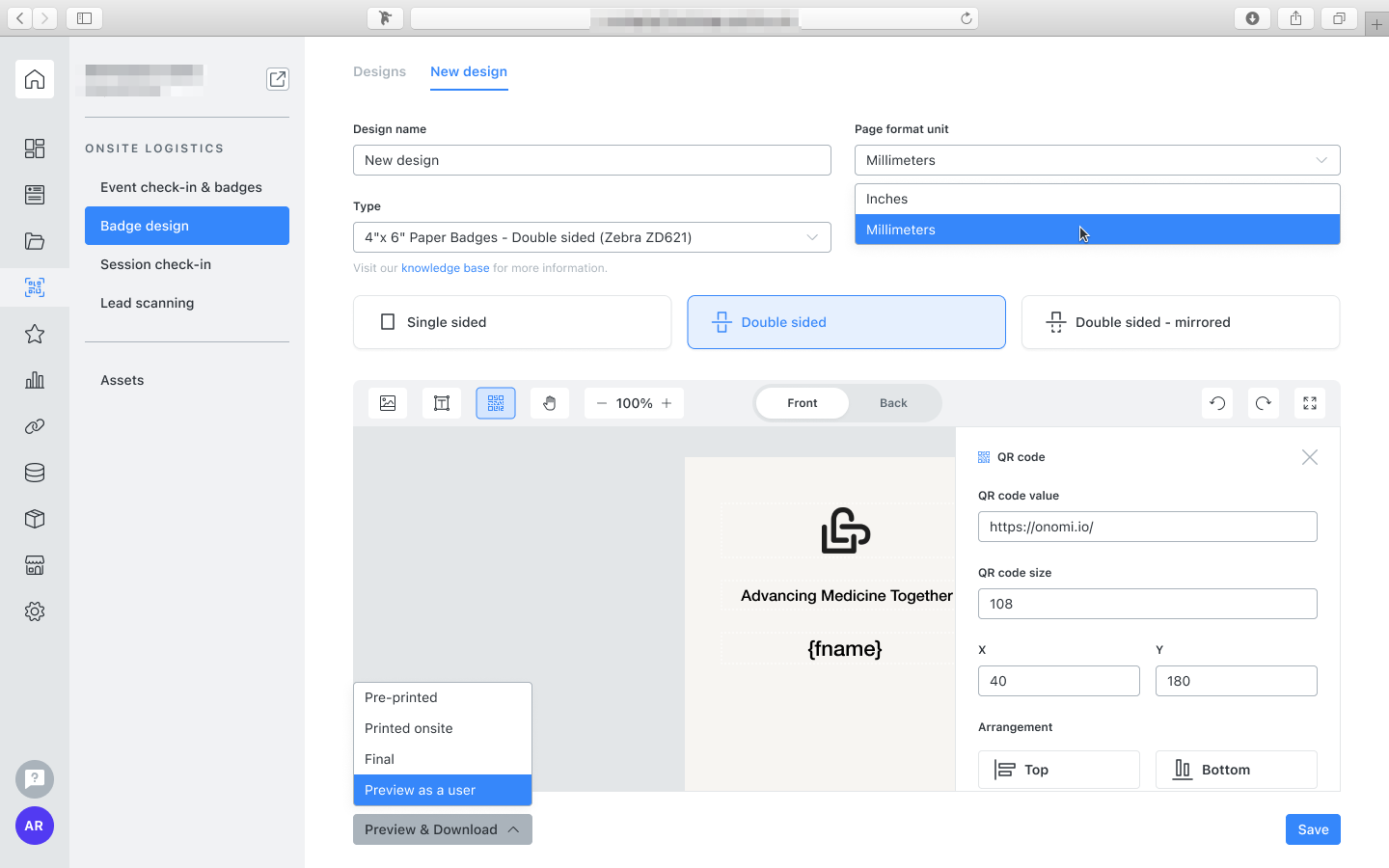
Task: Select the QR code tool
Action: click(496, 403)
